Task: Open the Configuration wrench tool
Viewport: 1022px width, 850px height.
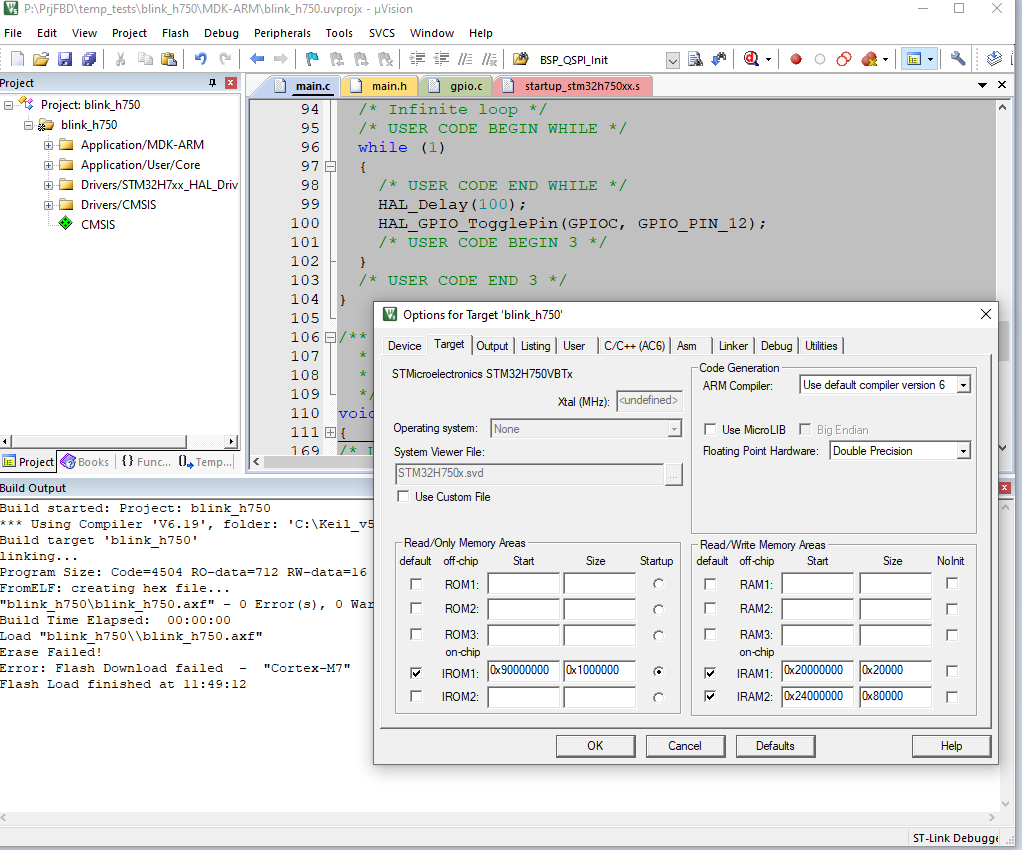Action: tap(957, 59)
